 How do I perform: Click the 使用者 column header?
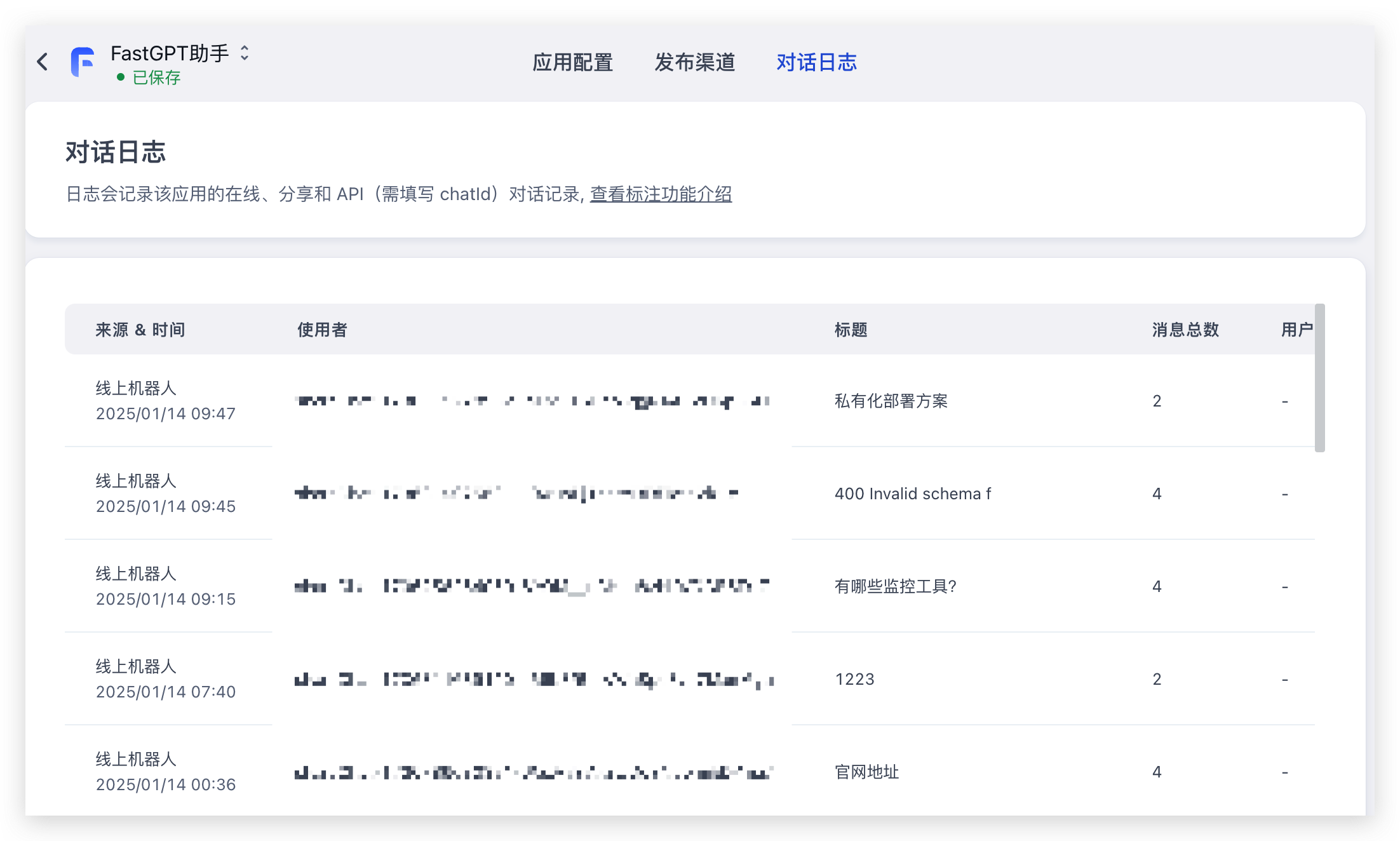[x=322, y=330]
